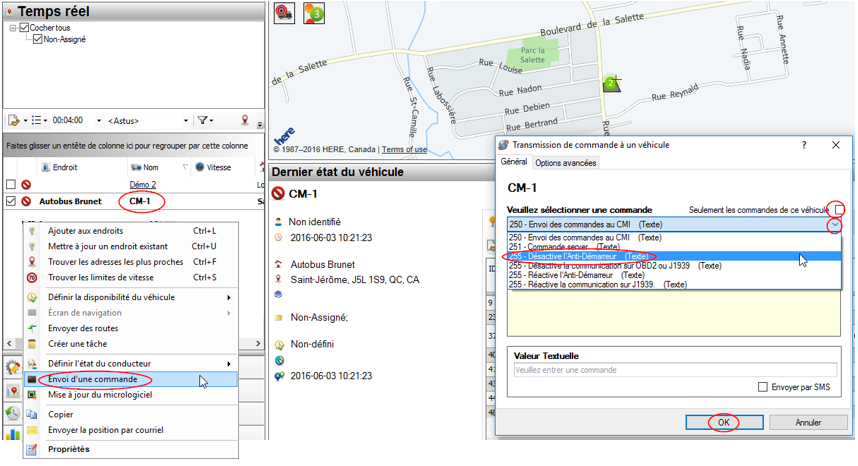Click the help question mark in dialog
This screenshot has height=466, width=858.
pos(803,145)
